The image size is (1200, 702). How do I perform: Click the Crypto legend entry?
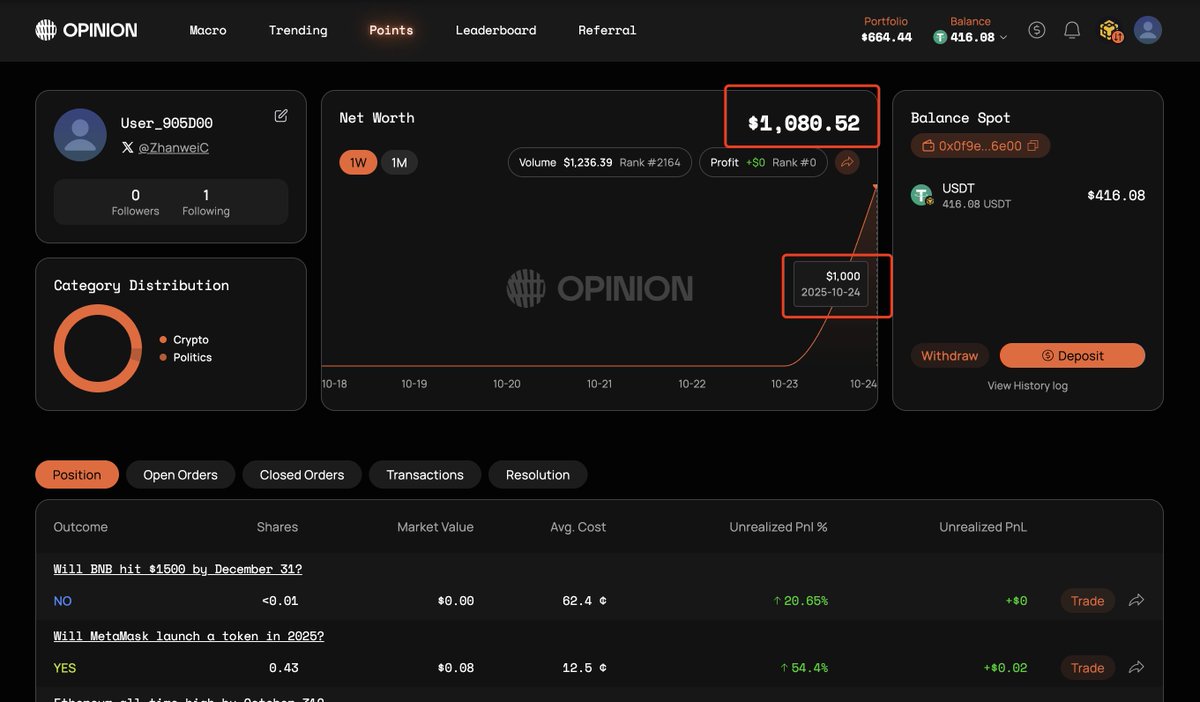tap(184, 340)
